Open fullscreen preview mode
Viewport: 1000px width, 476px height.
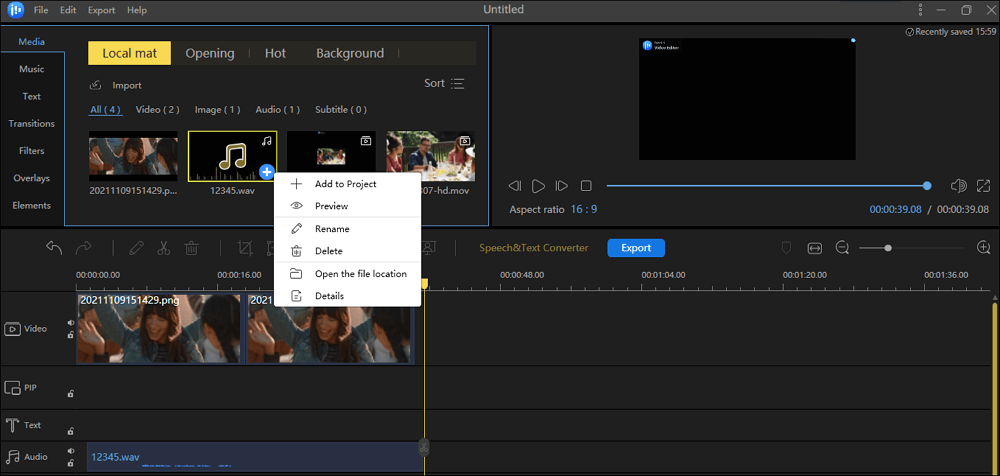984,186
